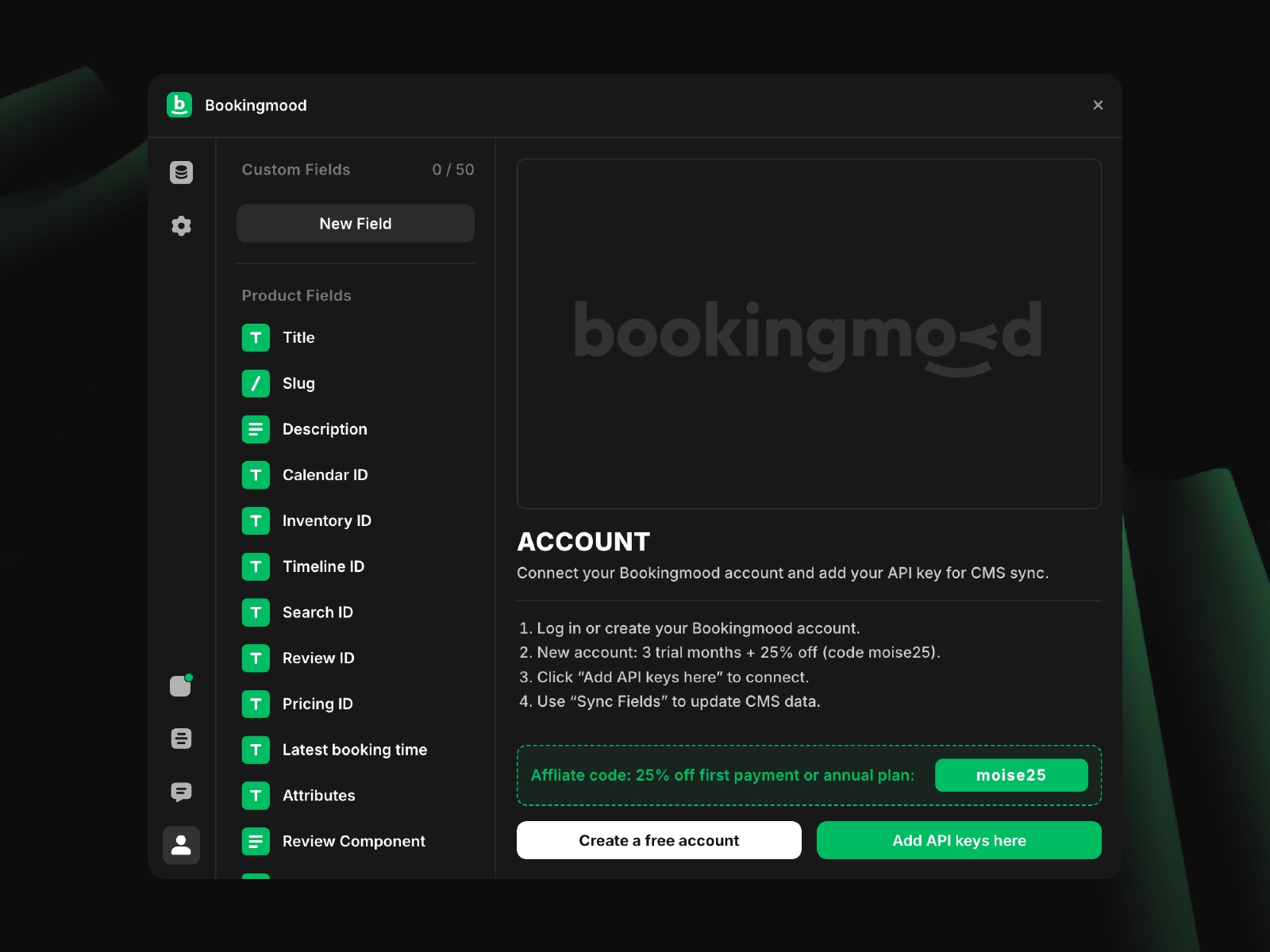The height and width of the screenshot is (952, 1270).
Task: Click Create a free account
Action: click(x=659, y=840)
